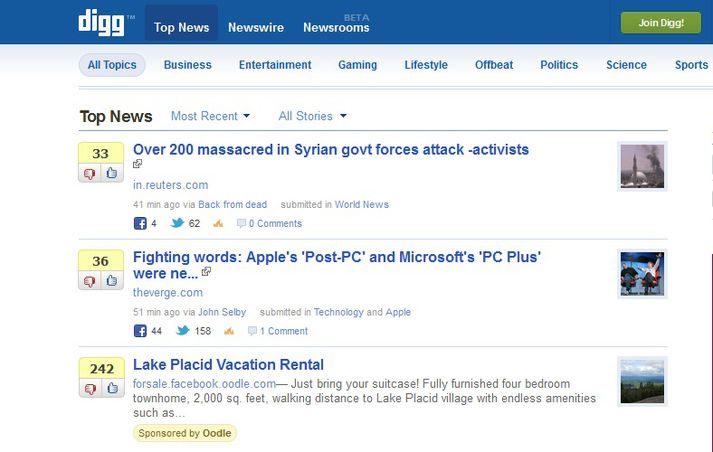The width and height of the screenshot is (713, 452).
Task: Bury the Fighting words Apple story
Action: (90, 281)
